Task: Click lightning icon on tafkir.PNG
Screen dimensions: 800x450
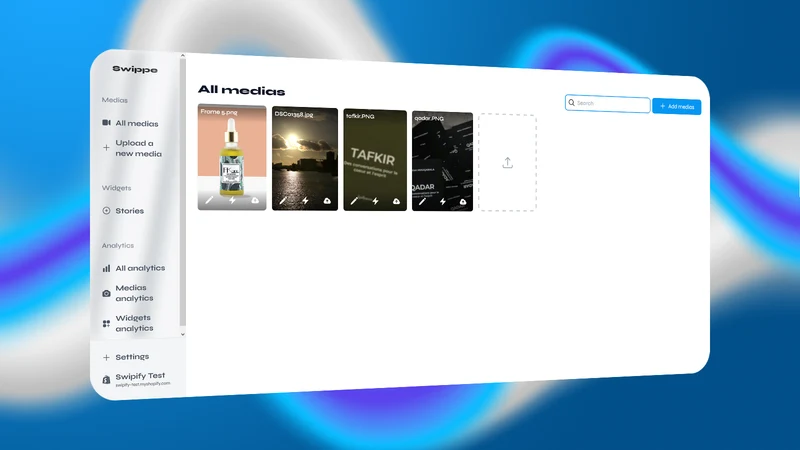Action: pos(376,202)
